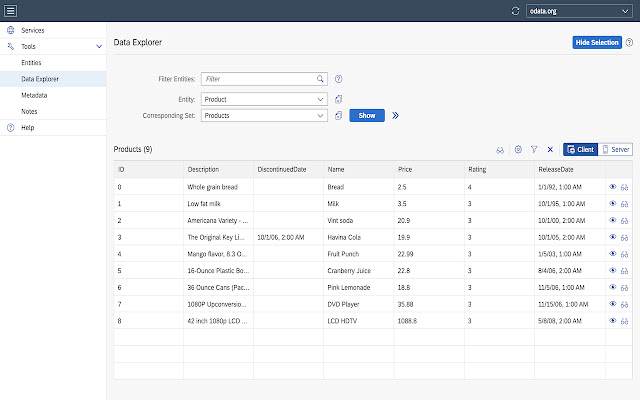Open the Notes page
The height and width of the screenshot is (400, 640).
[53, 111]
